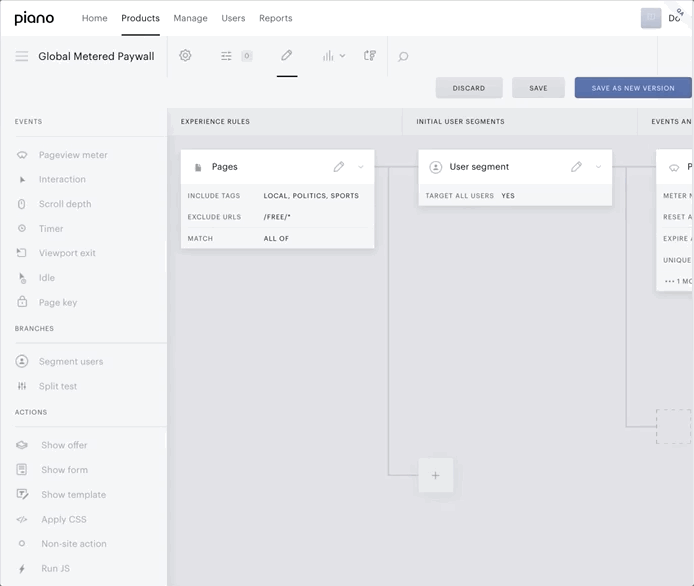Click the ALL OF match value
The image size is (694, 586).
(x=276, y=239)
